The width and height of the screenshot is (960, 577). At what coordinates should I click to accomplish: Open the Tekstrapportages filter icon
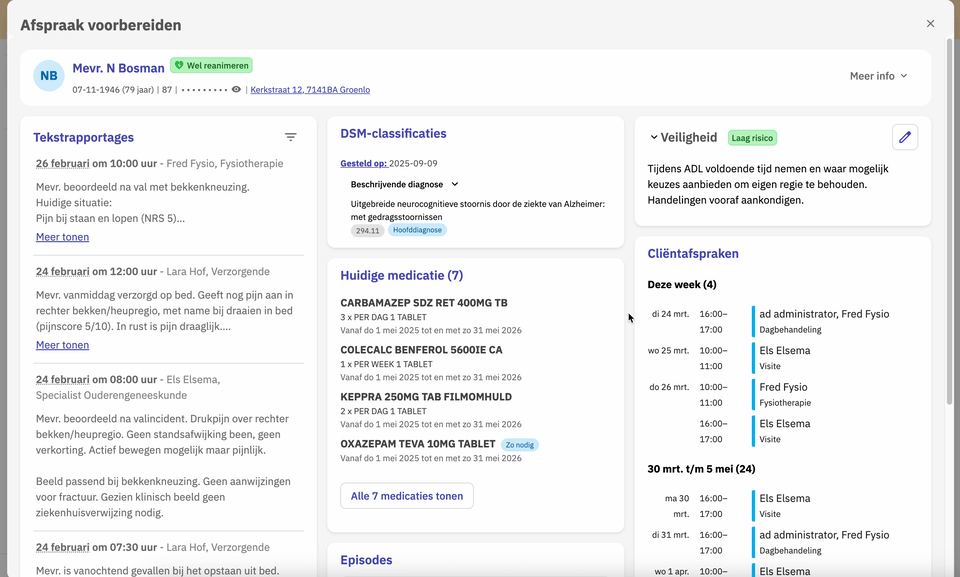291,137
